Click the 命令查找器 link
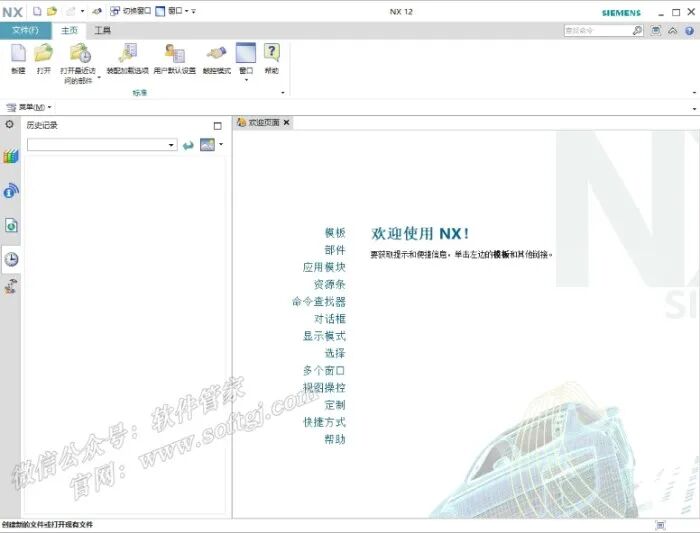 (319, 302)
